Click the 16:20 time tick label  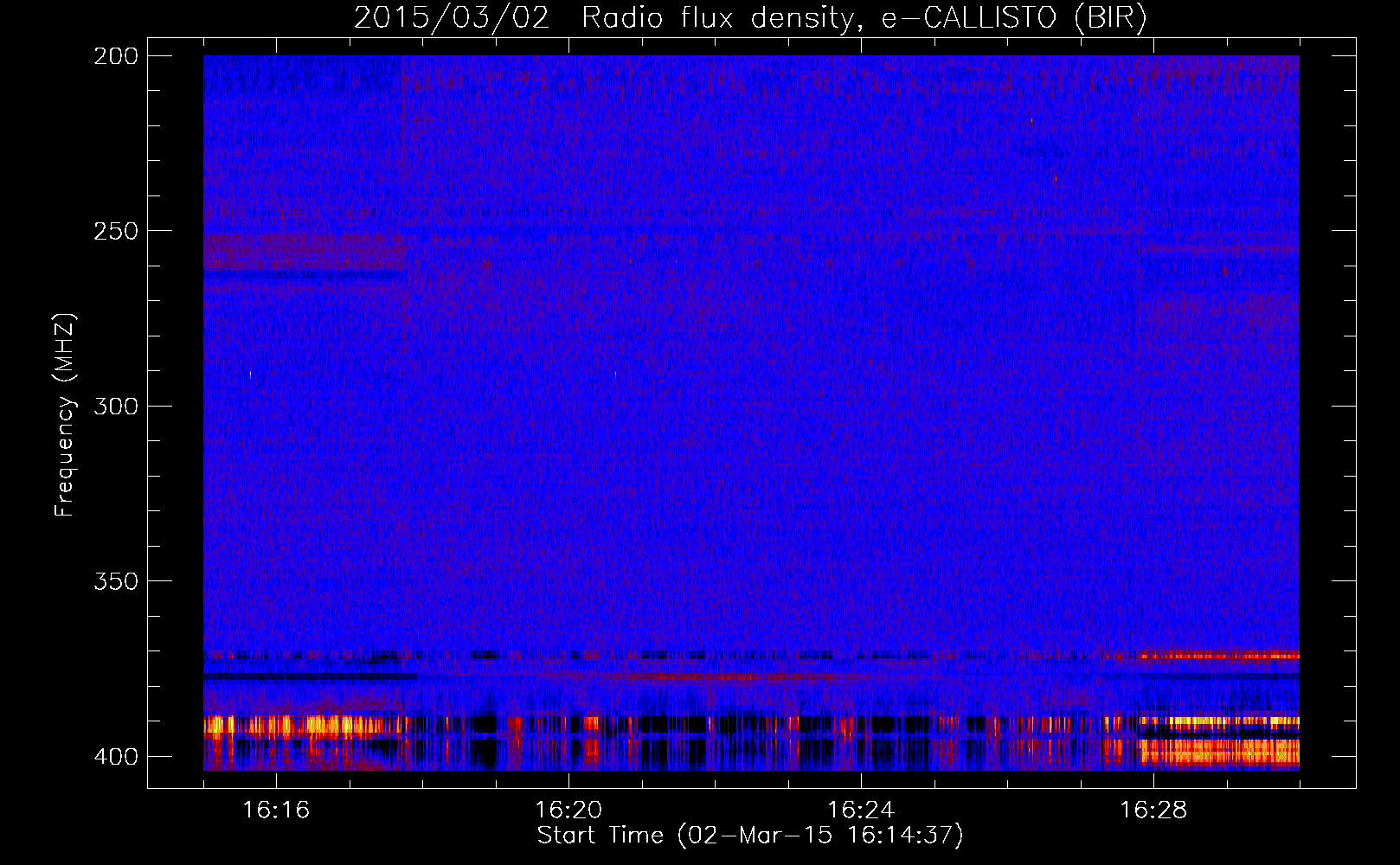pos(568,811)
